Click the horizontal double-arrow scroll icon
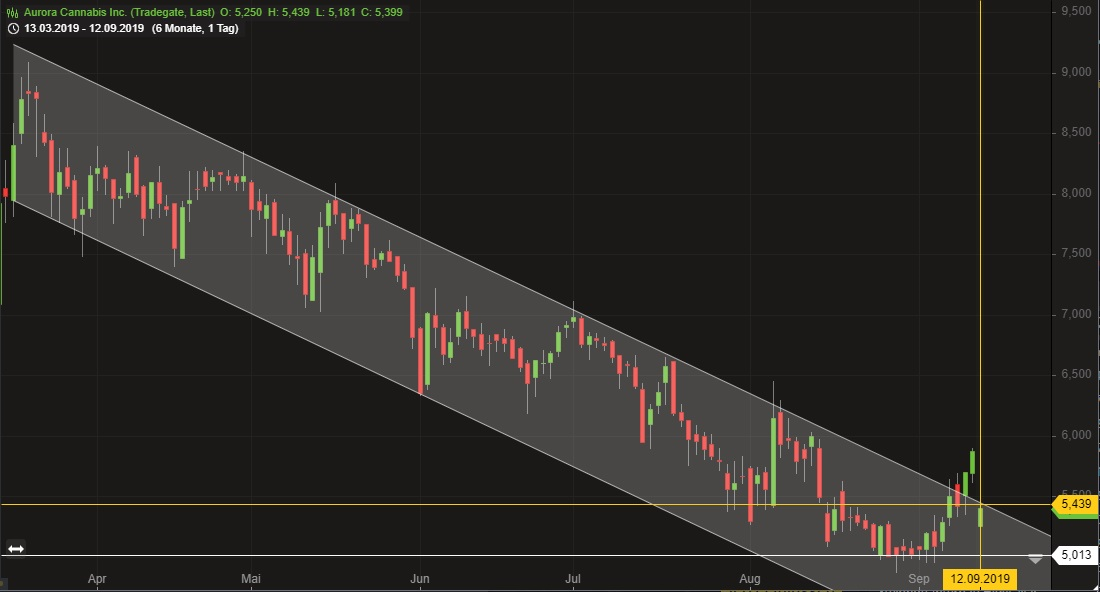The height and width of the screenshot is (592, 1100). coord(15,549)
